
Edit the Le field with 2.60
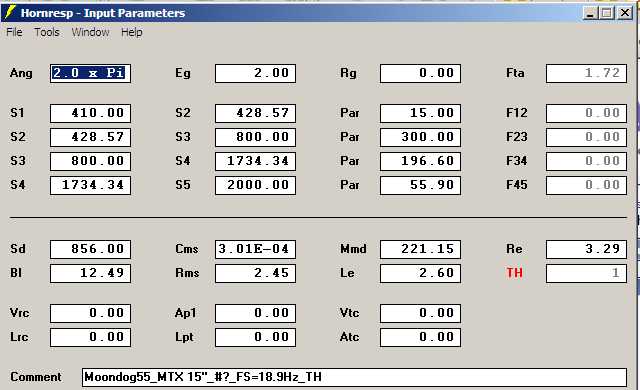420,273
